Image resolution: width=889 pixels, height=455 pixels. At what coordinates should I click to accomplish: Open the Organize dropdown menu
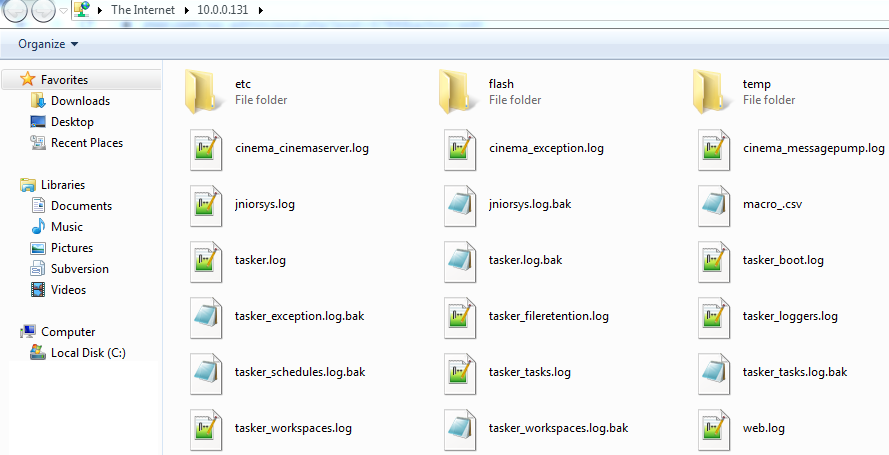coord(48,44)
